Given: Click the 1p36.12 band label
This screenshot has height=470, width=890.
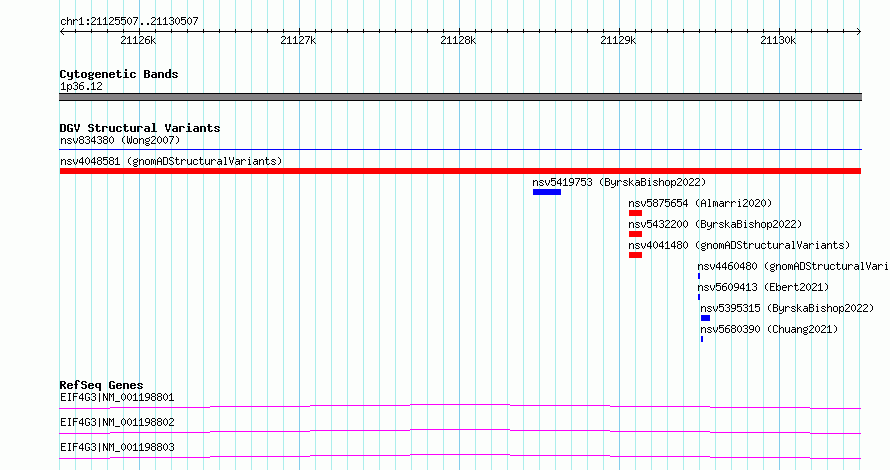Looking at the screenshot, I should point(81,86).
